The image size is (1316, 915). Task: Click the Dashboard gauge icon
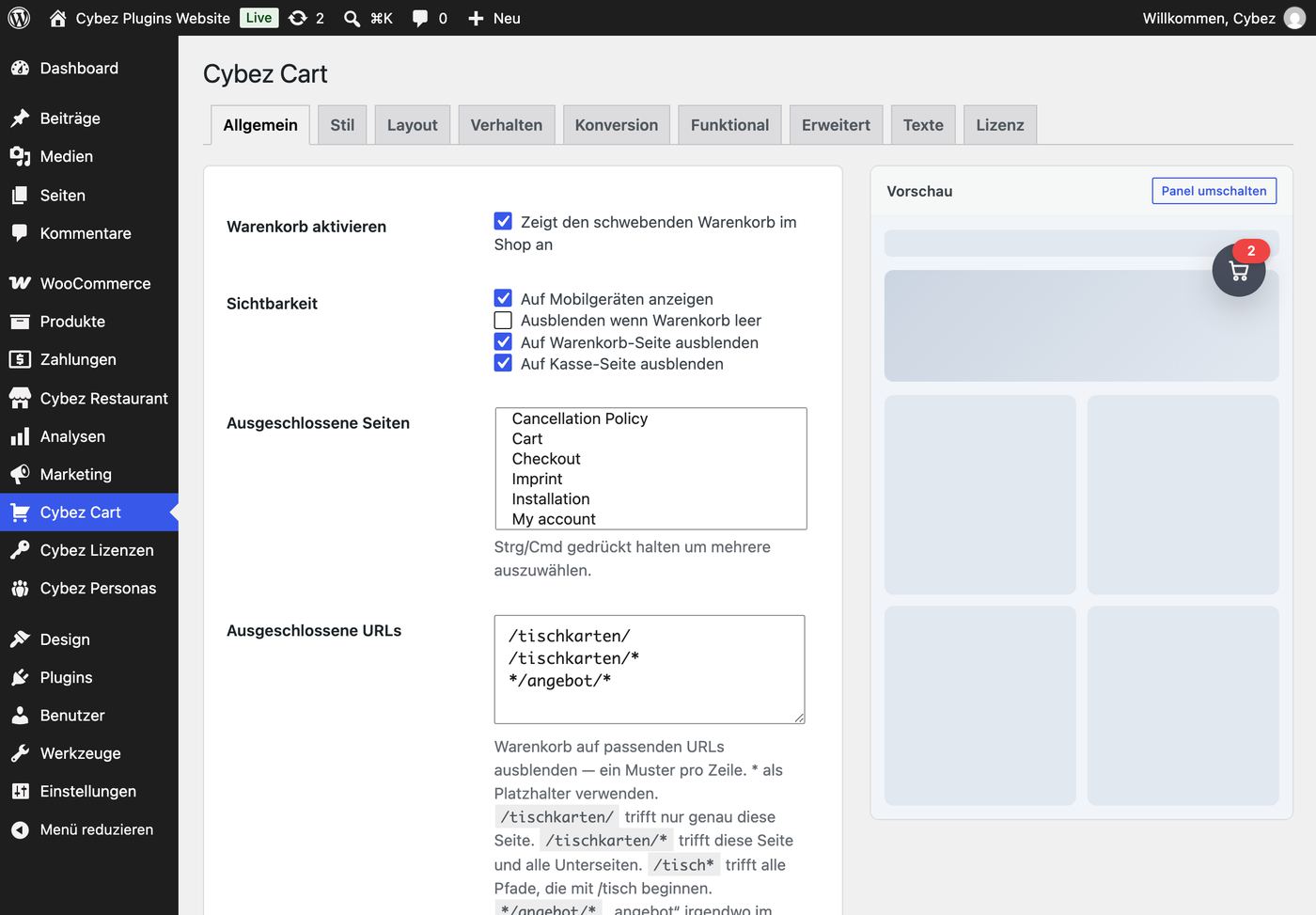(20, 69)
